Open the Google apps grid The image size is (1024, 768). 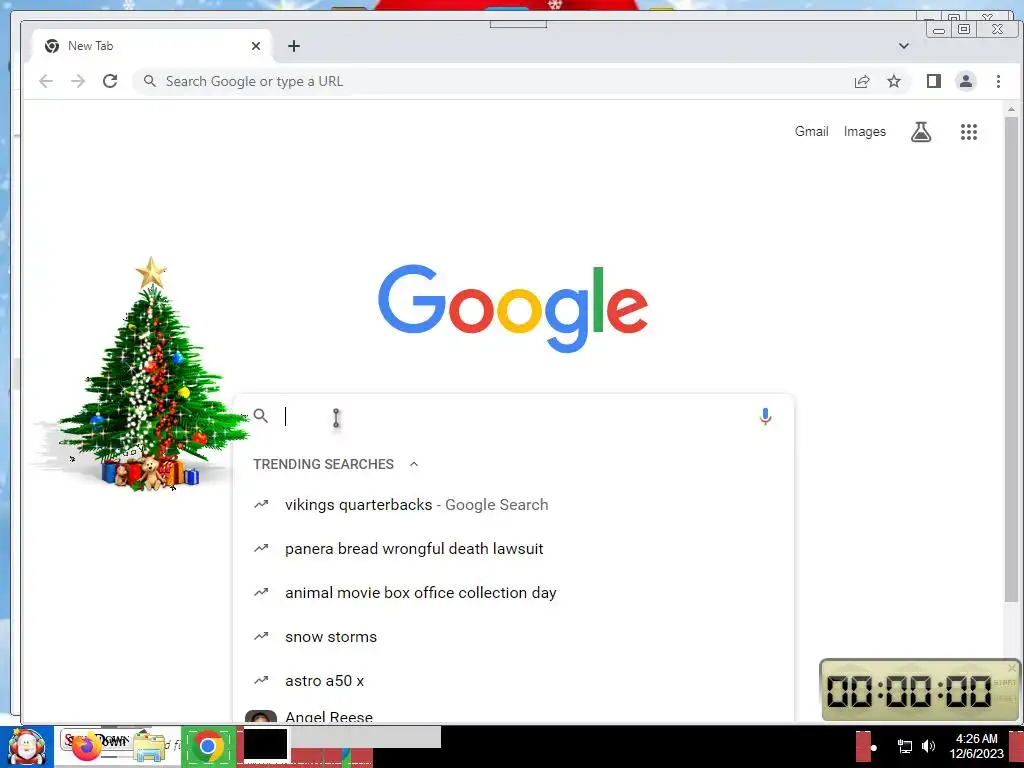(x=969, y=132)
